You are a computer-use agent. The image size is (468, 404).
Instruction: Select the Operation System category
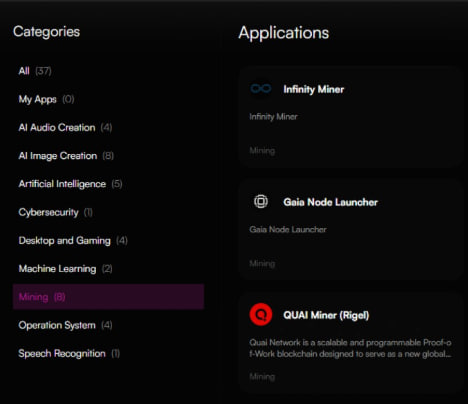click(x=108, y=325)
